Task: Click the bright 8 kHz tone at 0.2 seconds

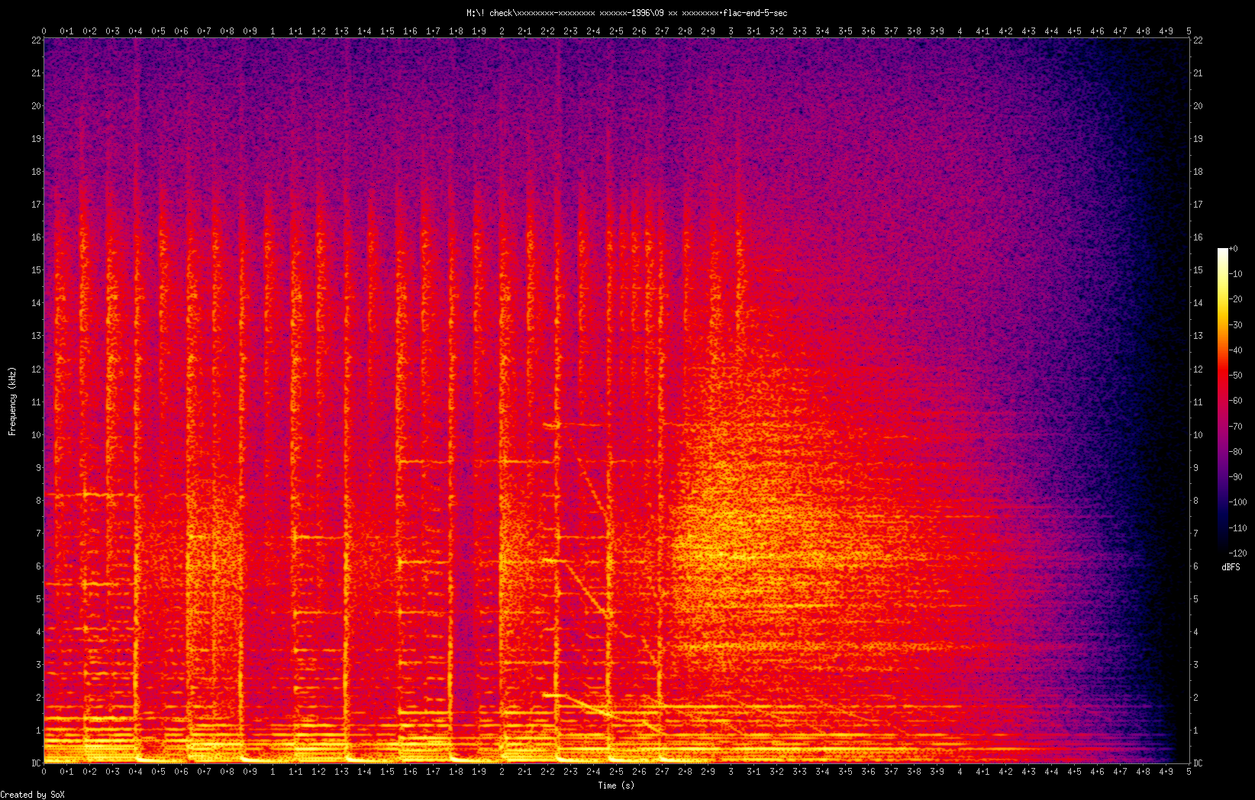Action: (x=92, y=494)
